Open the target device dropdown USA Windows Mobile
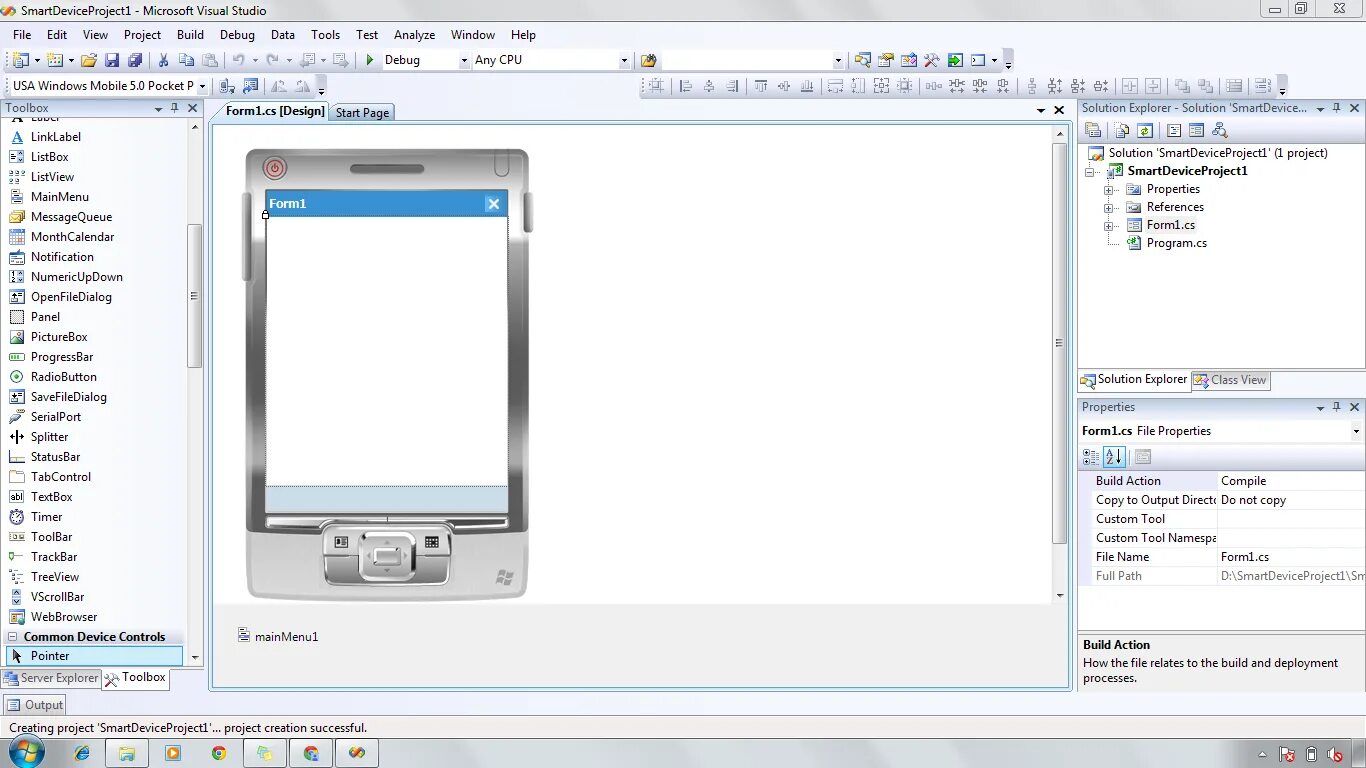Screen dimensions: 1366x768 click(x=202, y=86)
